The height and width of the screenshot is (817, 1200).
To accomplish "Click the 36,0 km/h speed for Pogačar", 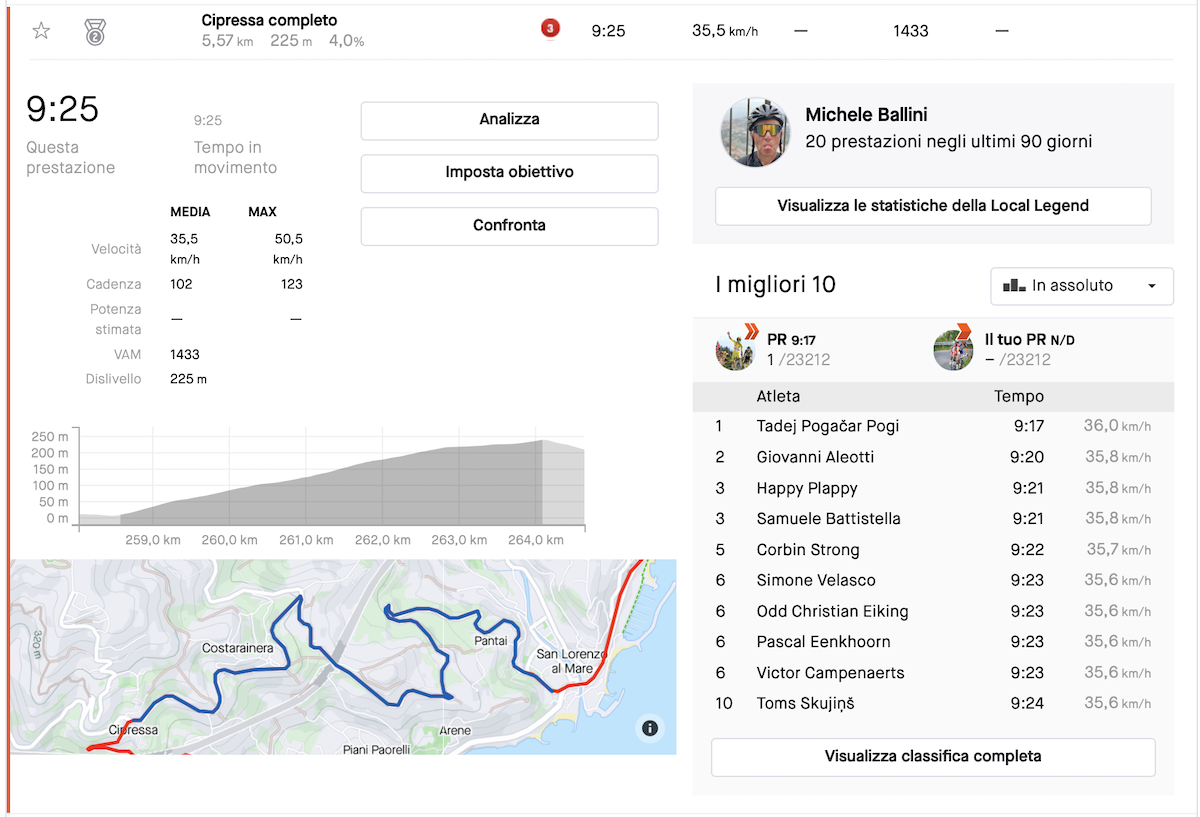I will click(x=1117, y=426).
